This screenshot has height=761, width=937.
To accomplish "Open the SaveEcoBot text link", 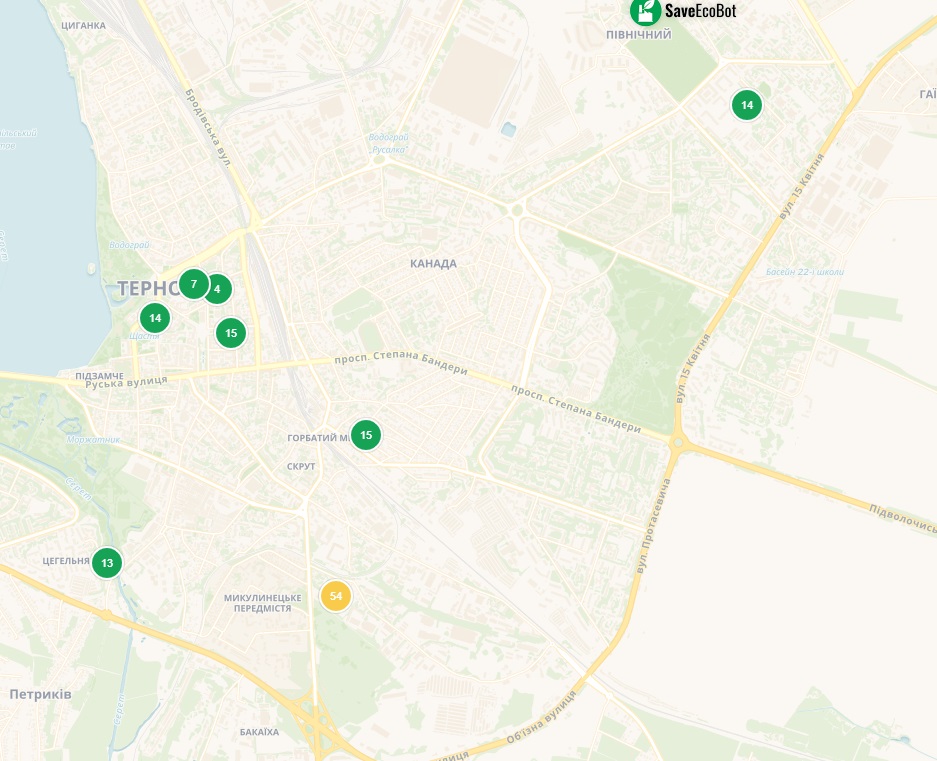I will (700, 10).
